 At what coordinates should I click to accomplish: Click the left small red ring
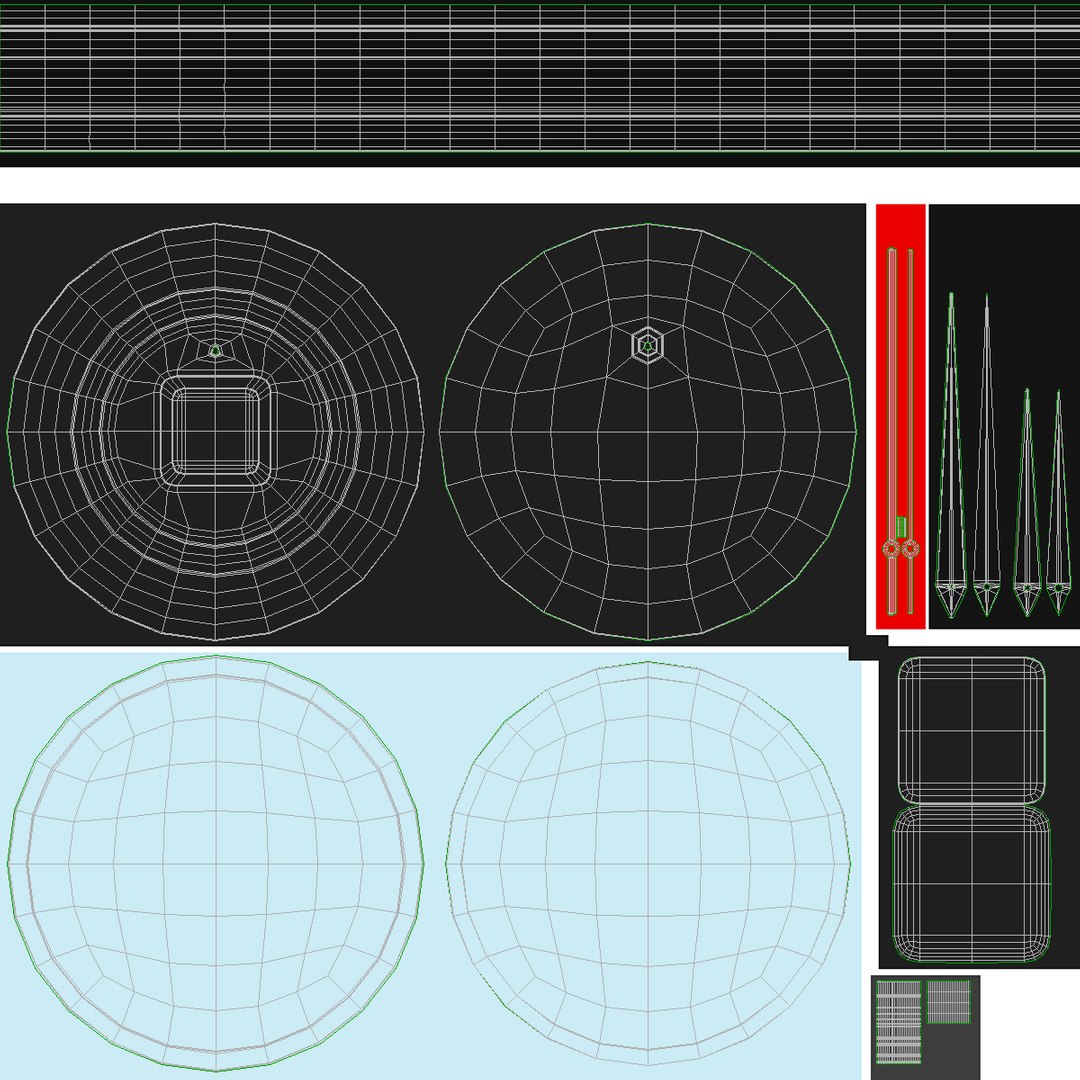pyautogui.click(x=892, y=549)
